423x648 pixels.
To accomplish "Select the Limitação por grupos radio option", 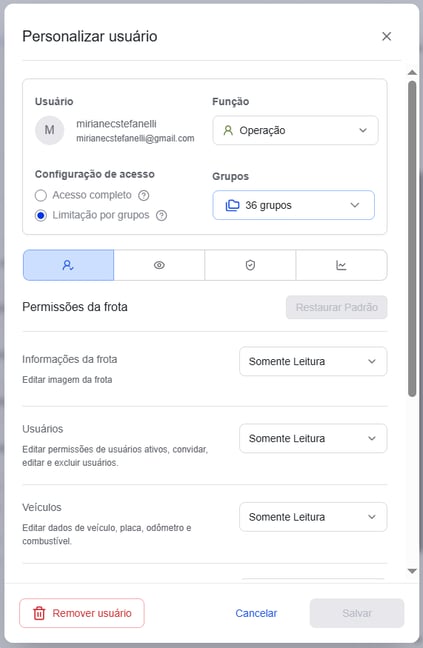I will 41,215.
